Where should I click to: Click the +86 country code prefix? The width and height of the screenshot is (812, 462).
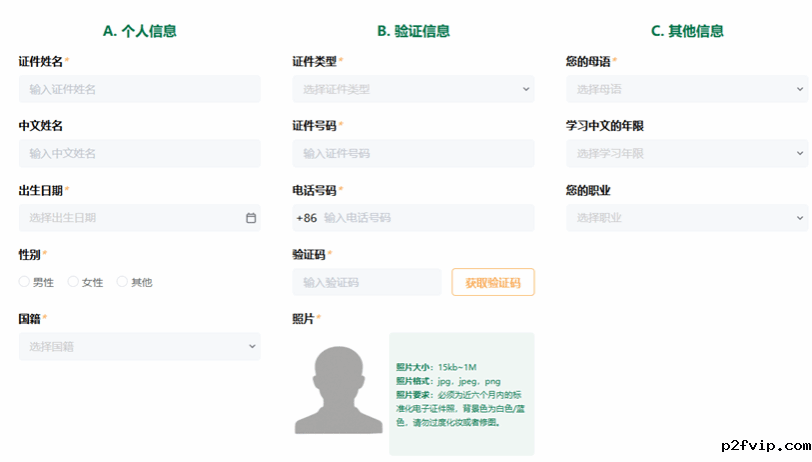tap(306, 218)
